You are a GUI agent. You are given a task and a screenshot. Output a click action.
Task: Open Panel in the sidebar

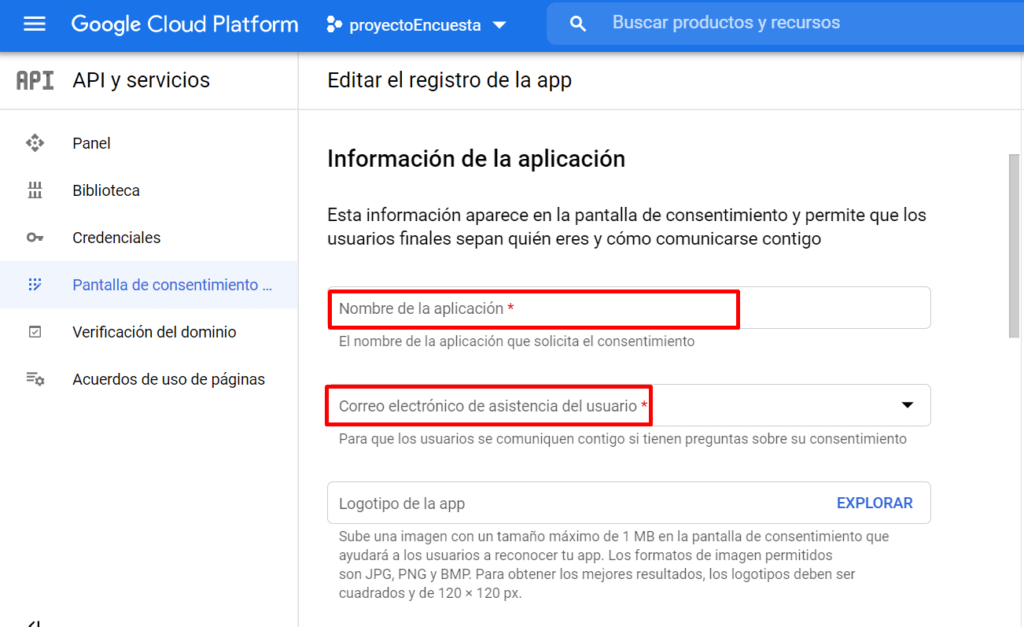pyautogui.click(x=149, y=143)
